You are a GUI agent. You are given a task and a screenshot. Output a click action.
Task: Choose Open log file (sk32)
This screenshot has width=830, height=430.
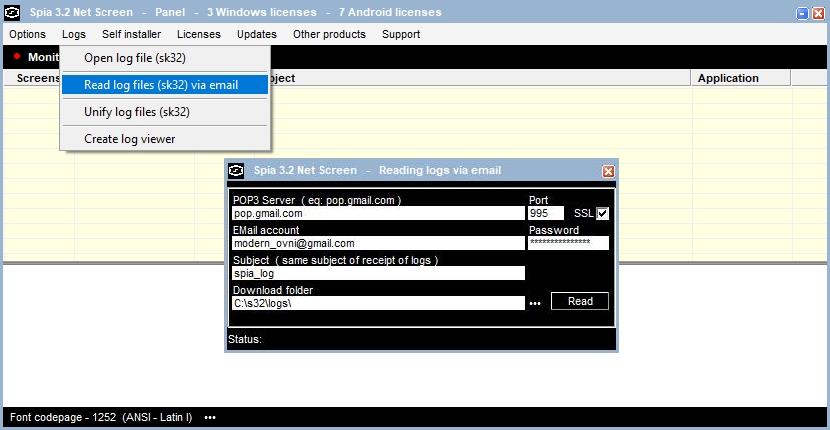[x=165, y=58]
